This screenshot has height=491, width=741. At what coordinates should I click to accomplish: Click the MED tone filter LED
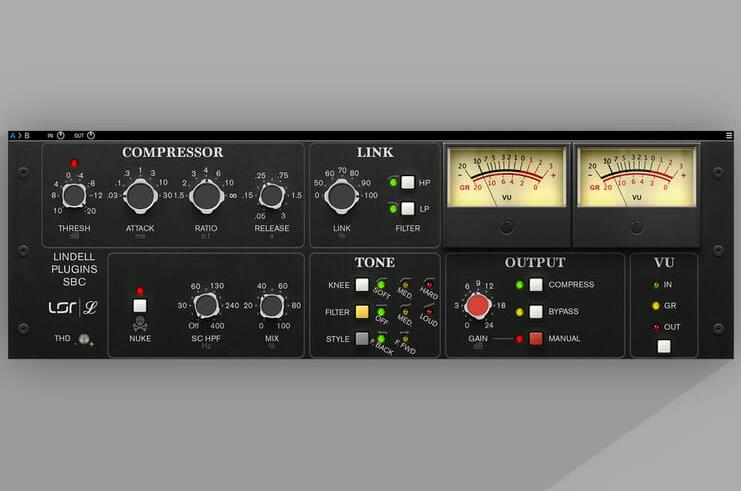tap(405, 312)
